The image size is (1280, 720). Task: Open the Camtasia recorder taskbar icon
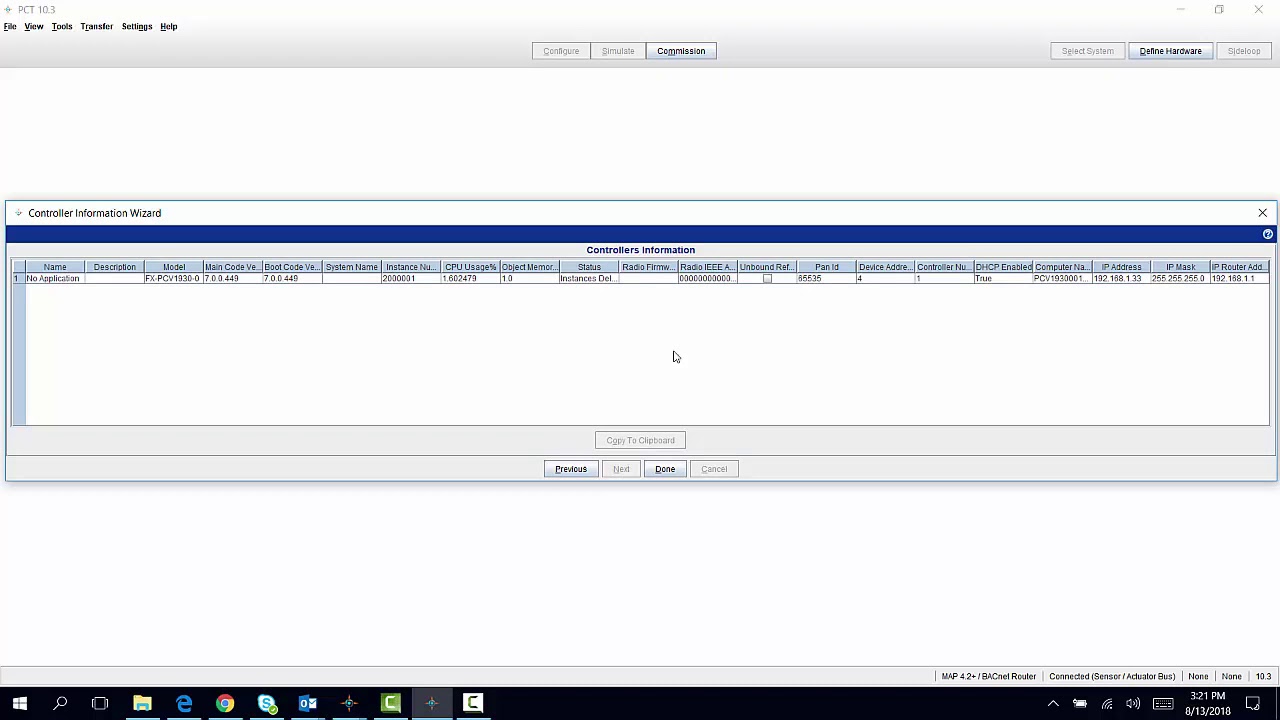(x=473, y=703)
